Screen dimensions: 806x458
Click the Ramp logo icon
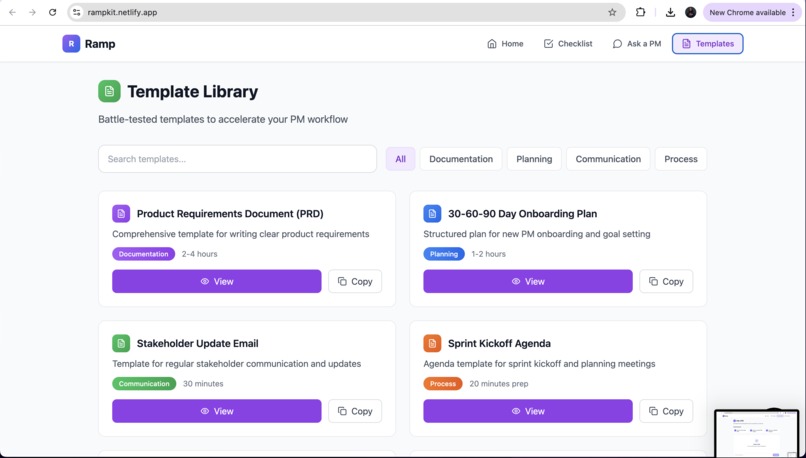(71, 44)
